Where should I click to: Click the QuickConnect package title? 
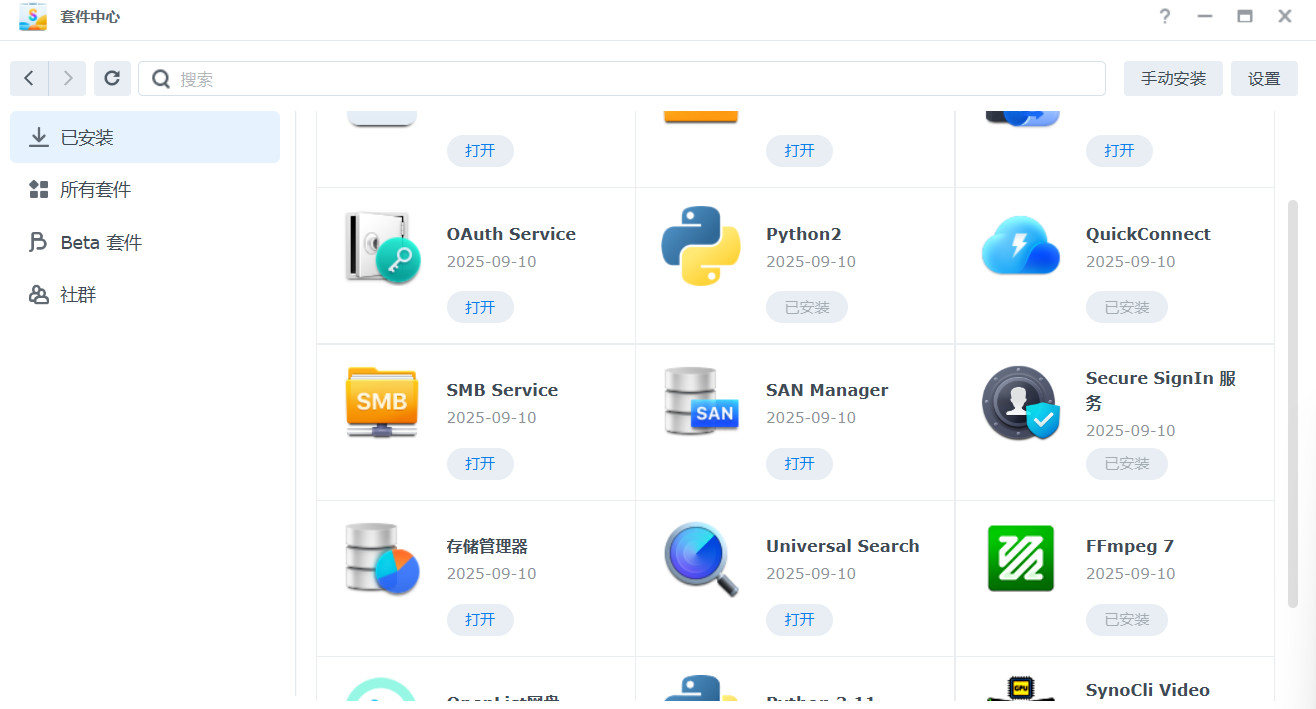pos(1148,234)
